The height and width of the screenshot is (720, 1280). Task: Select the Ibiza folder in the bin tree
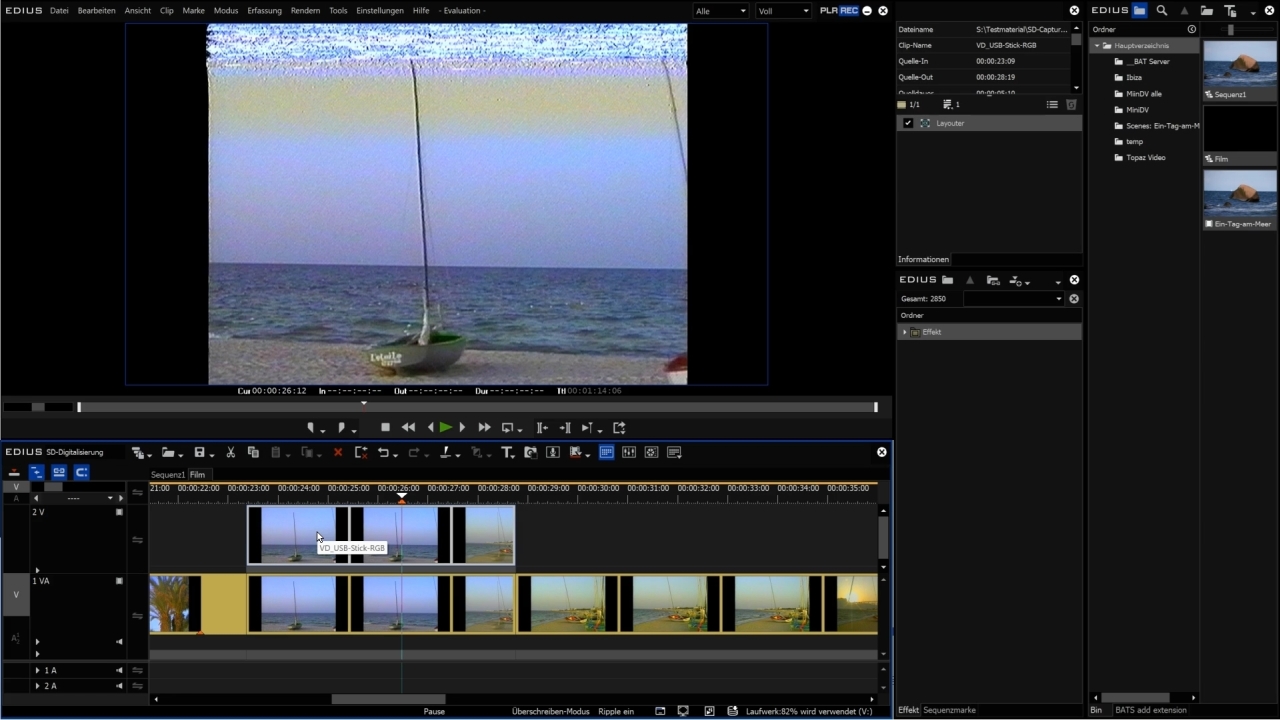[1134, 77]
